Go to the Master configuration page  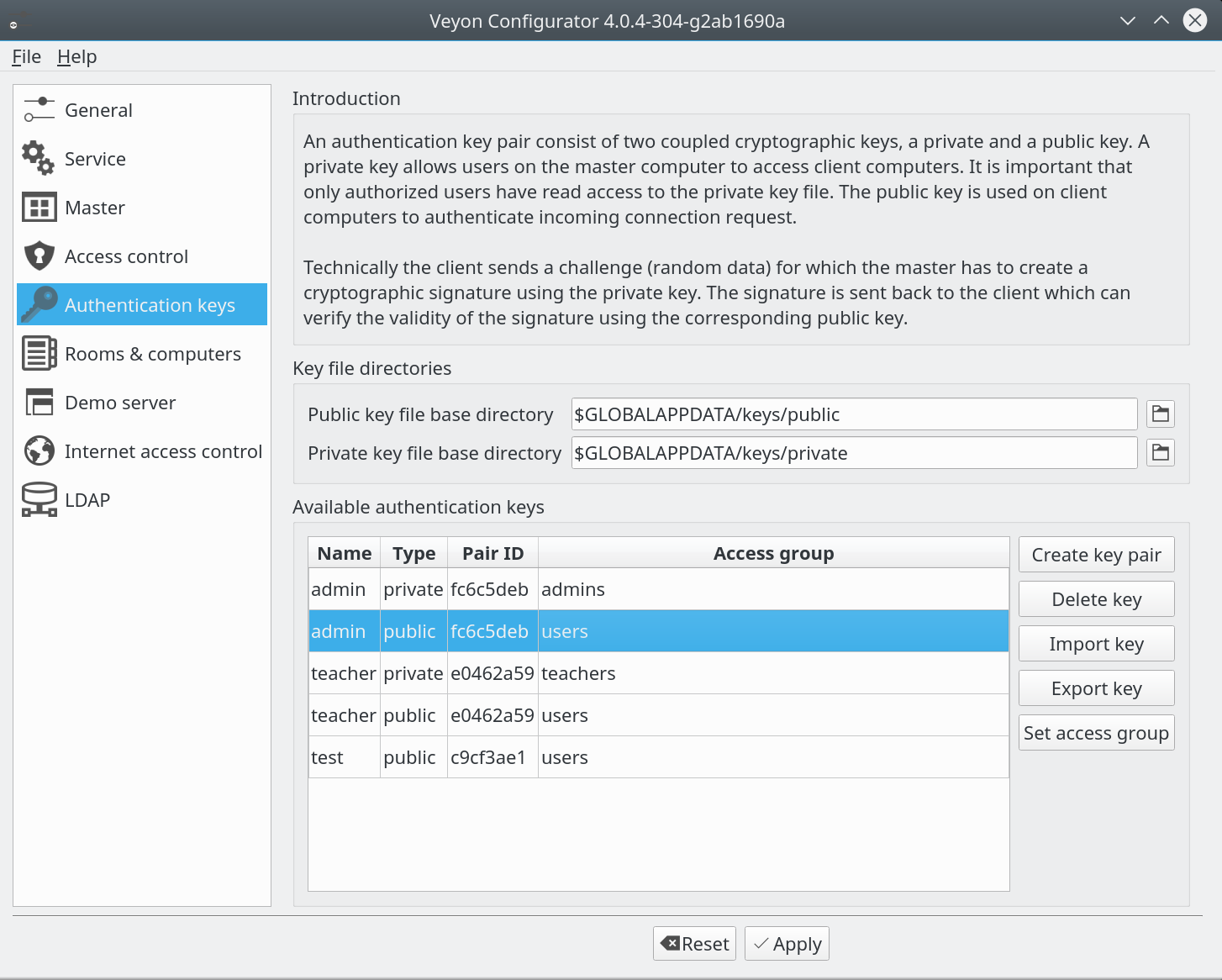[142, 208]
